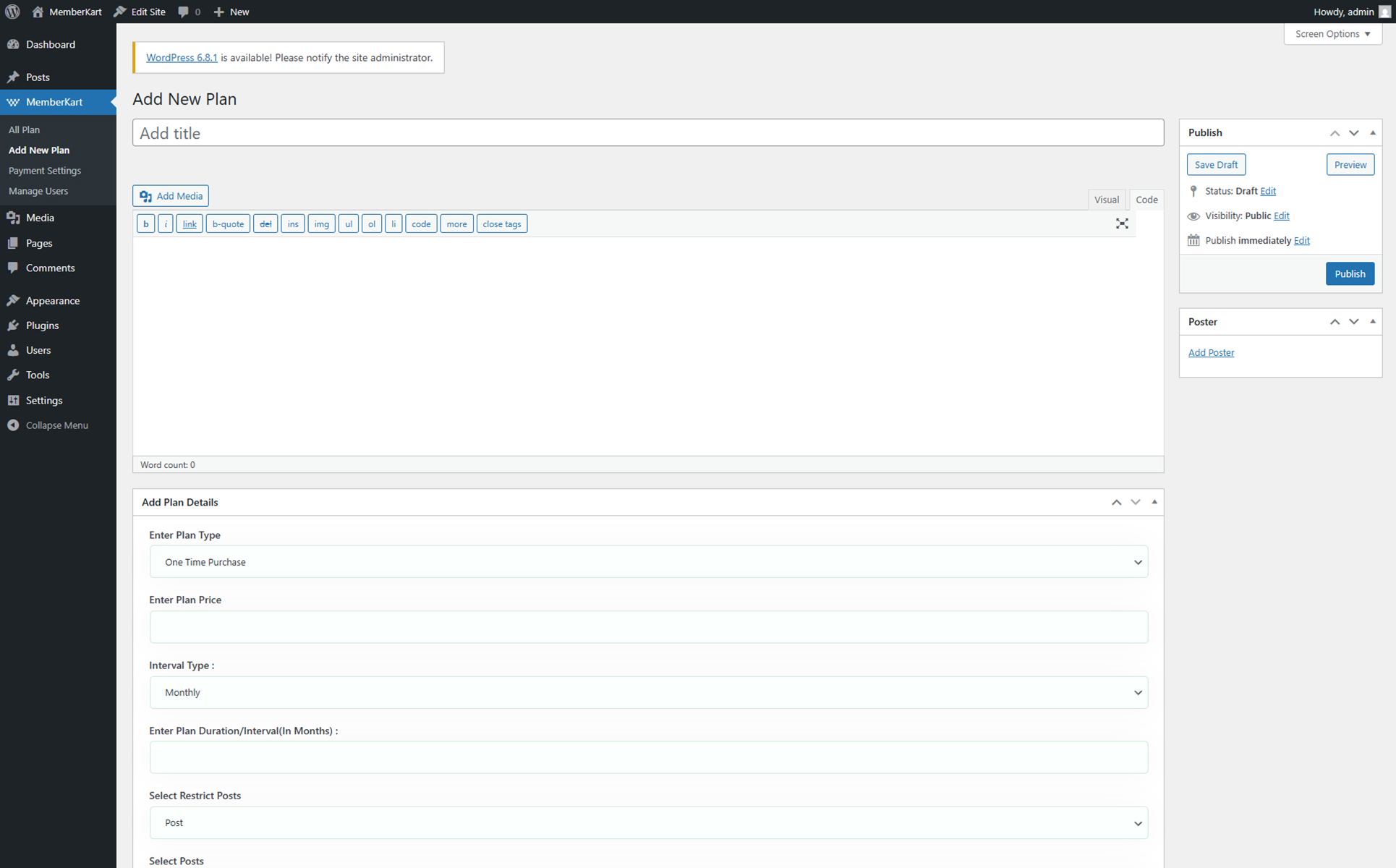Switch to the Visual editor tab

click(1106, 200)
